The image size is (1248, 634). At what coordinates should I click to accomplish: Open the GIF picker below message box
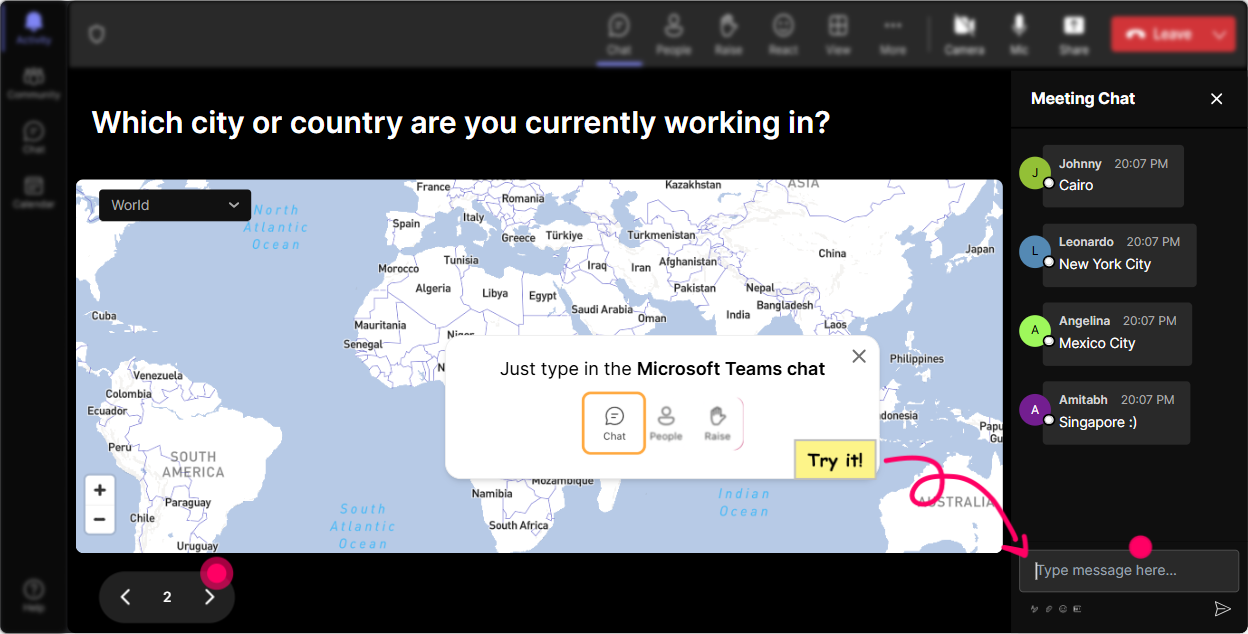1077,609
